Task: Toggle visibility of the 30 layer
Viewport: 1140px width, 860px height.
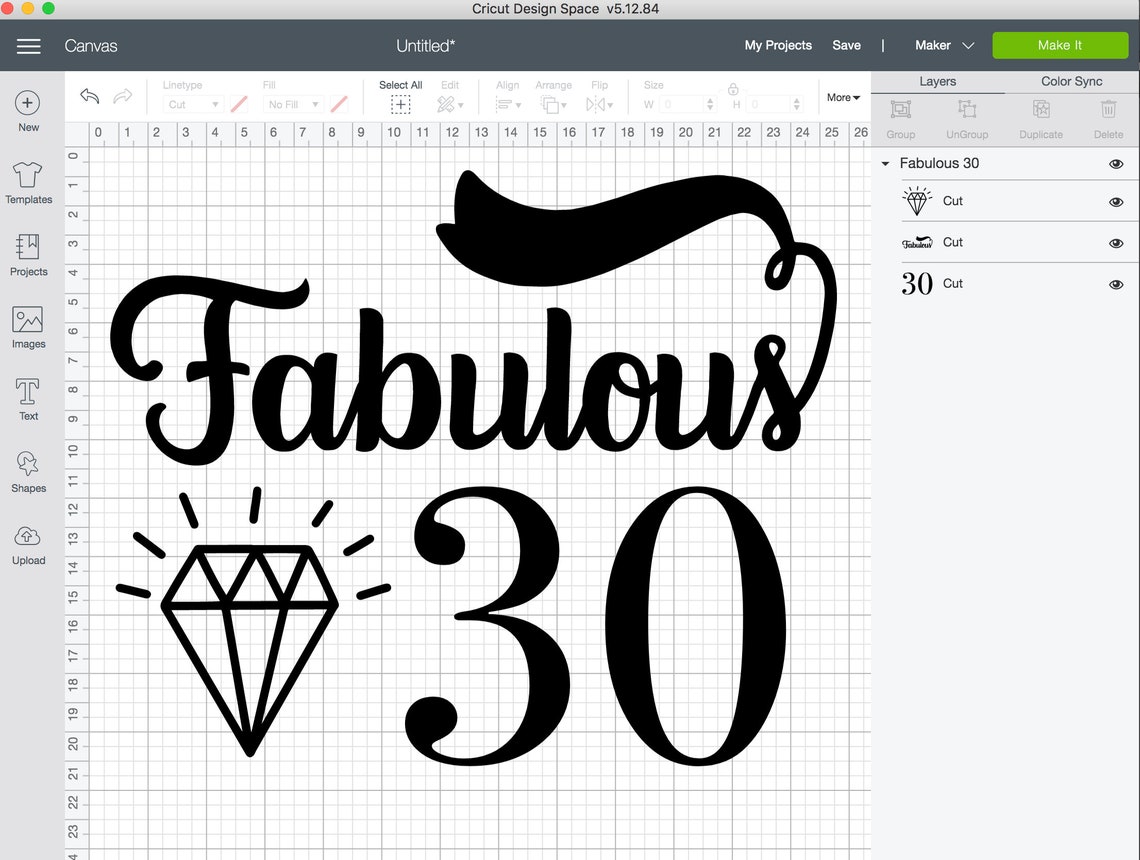Action: tap(1115, 284)
